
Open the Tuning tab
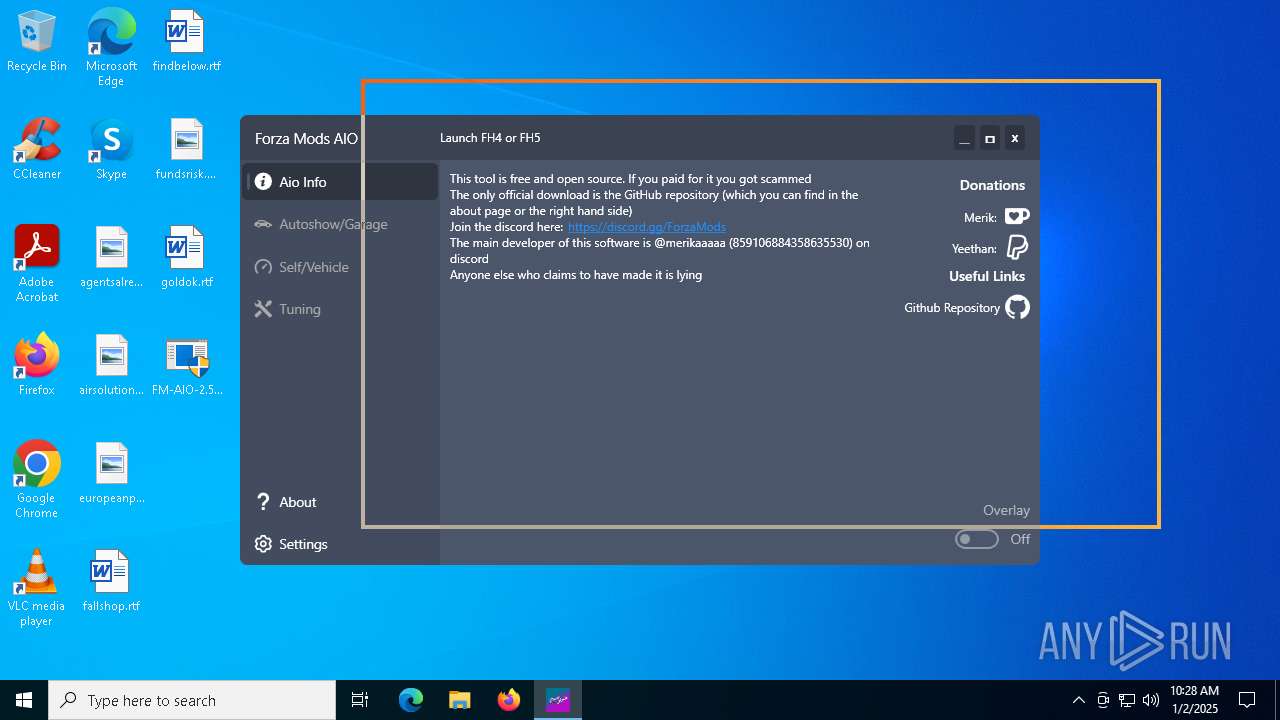[x=340, y=309]
